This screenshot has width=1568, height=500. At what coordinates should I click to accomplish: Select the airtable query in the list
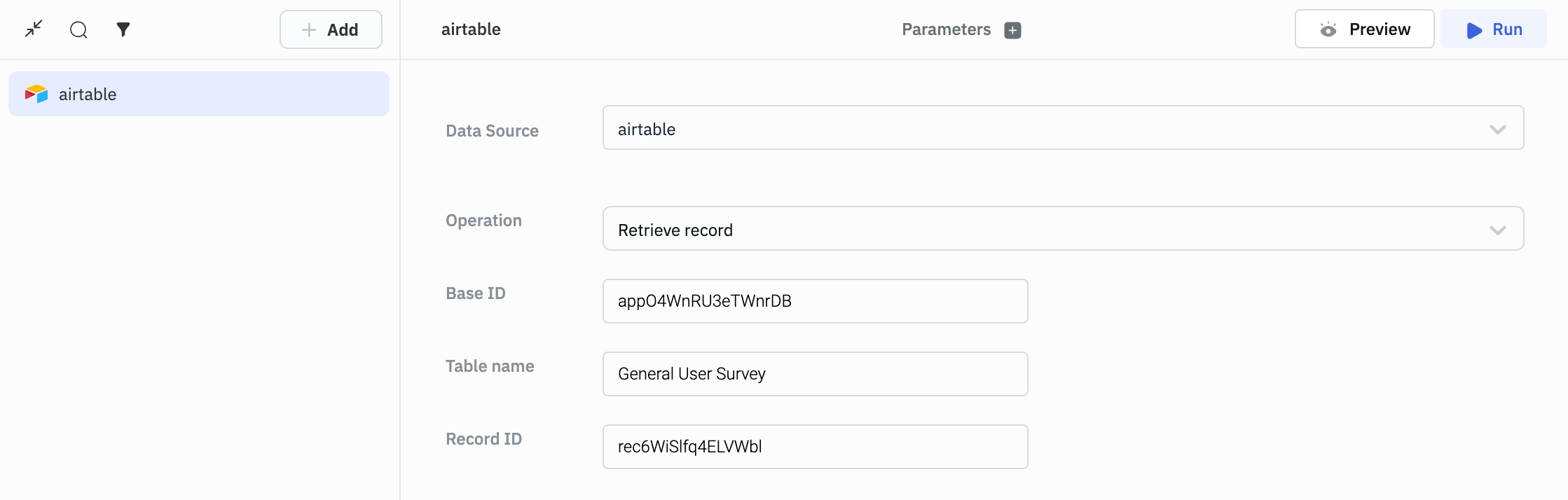click(x=199, y=94)
